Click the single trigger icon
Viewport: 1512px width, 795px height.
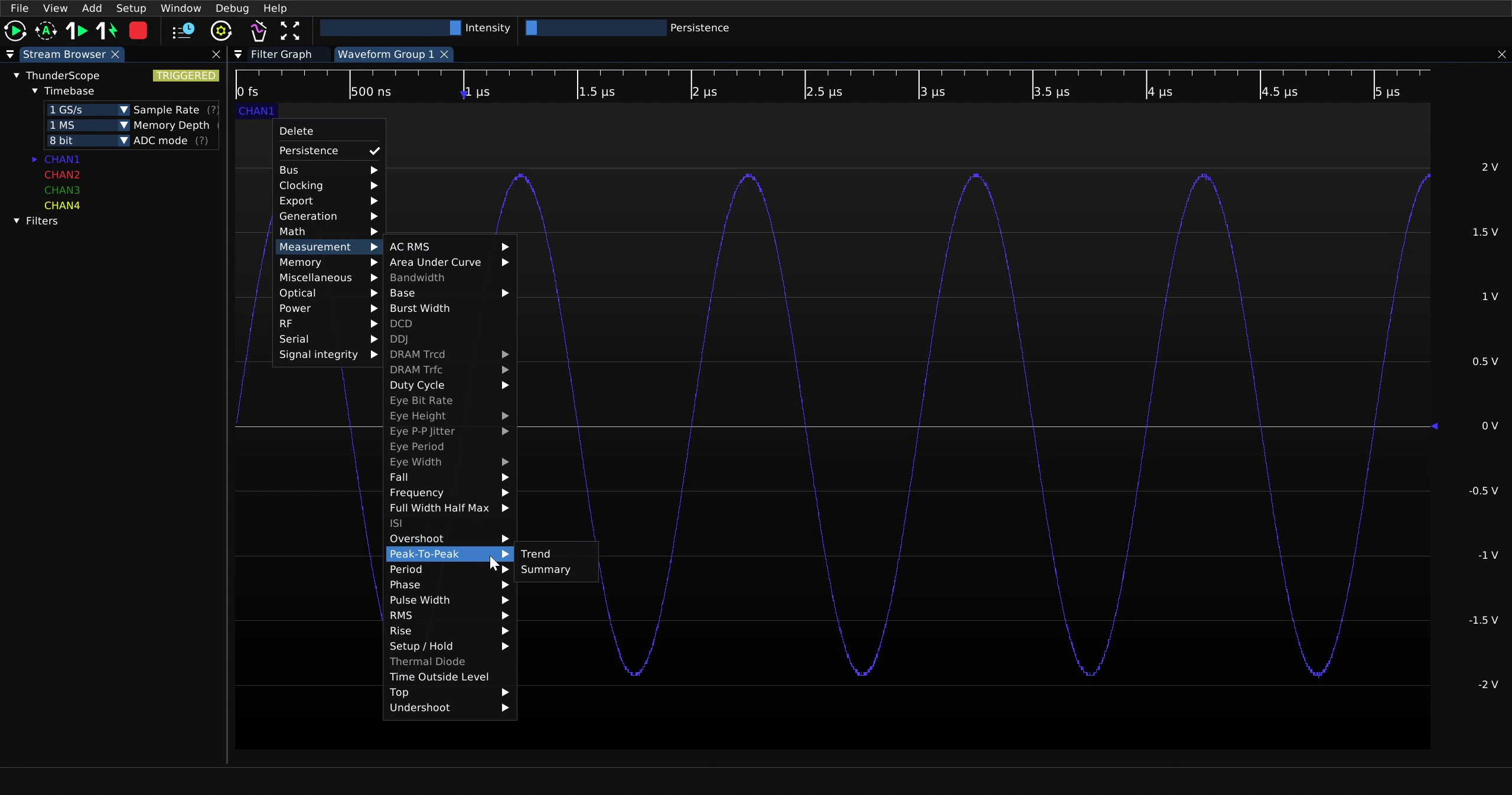click(x=77, y=31)
